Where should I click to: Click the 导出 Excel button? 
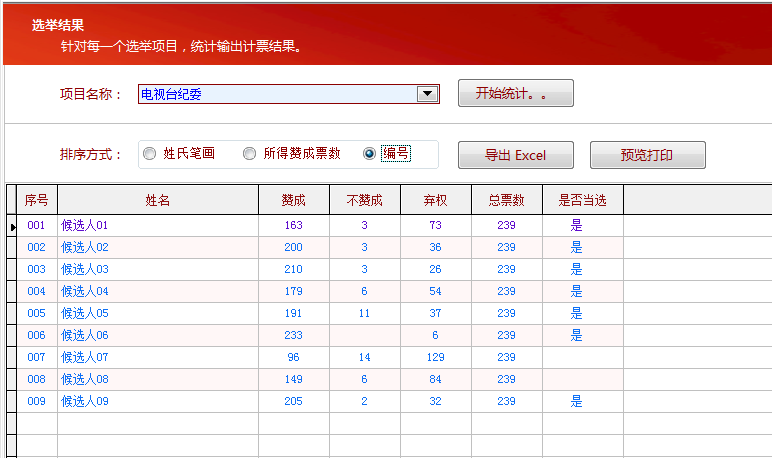tap(515, 155)
